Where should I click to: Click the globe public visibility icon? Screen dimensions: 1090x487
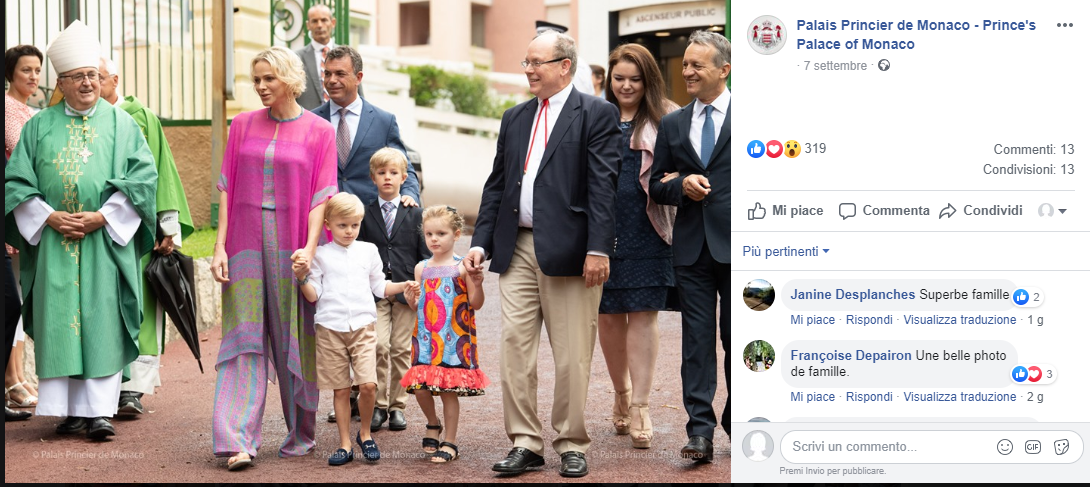coord(884,65)
